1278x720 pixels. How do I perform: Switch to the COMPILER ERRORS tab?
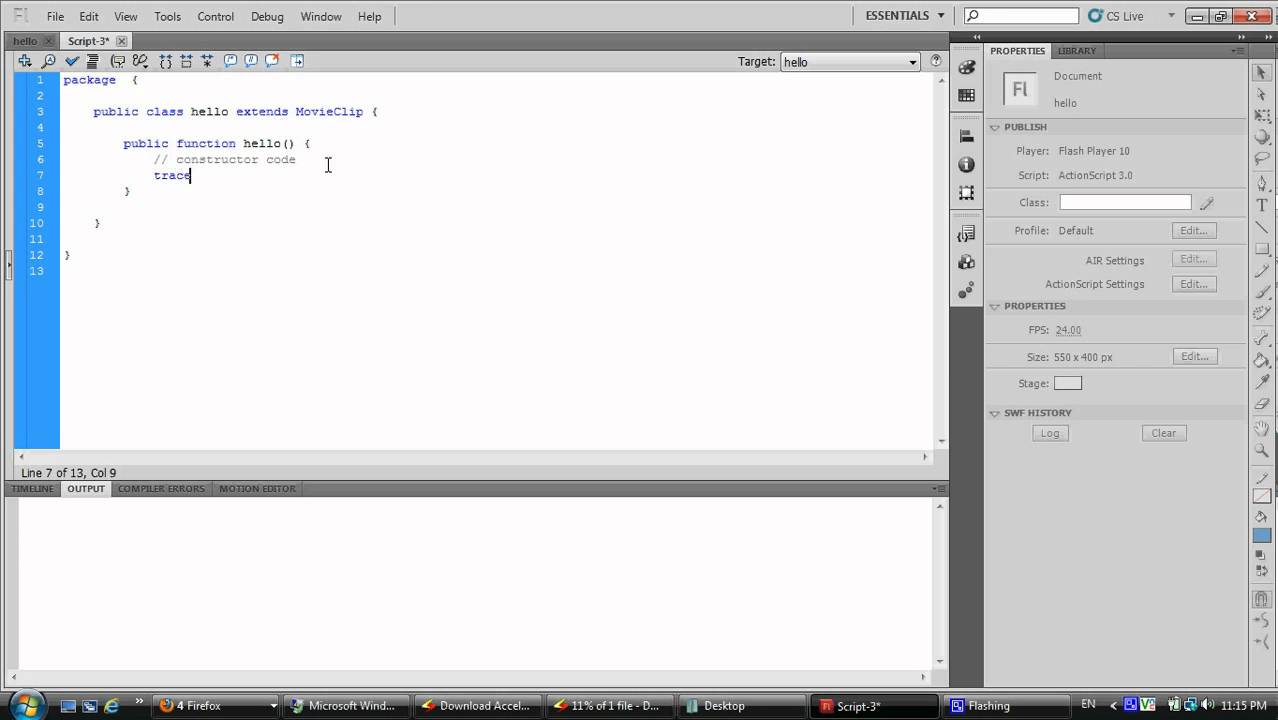pyautogui.click(x=161, y=489)
